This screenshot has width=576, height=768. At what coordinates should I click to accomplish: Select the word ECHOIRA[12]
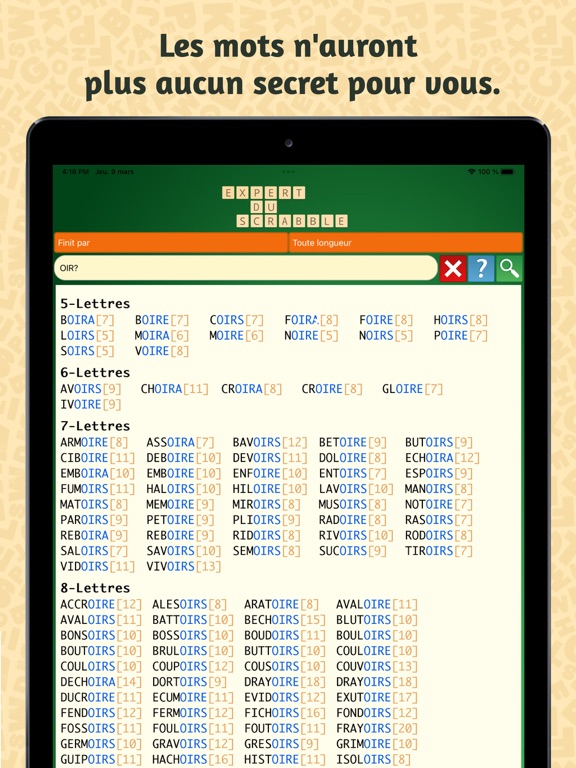442,458
